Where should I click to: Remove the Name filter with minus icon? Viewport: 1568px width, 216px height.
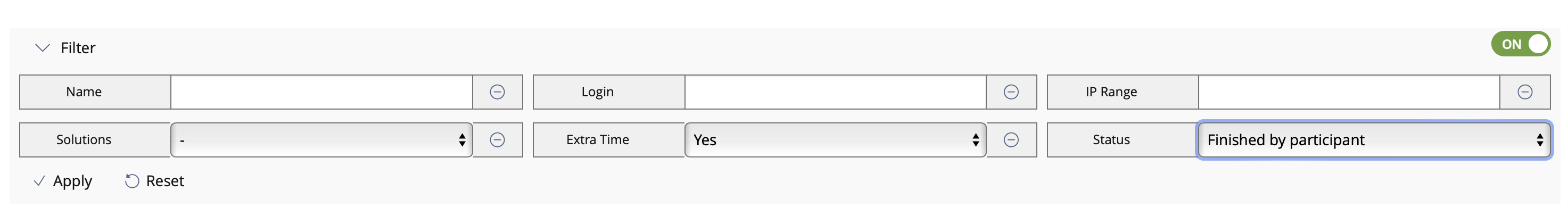[497, 92]
